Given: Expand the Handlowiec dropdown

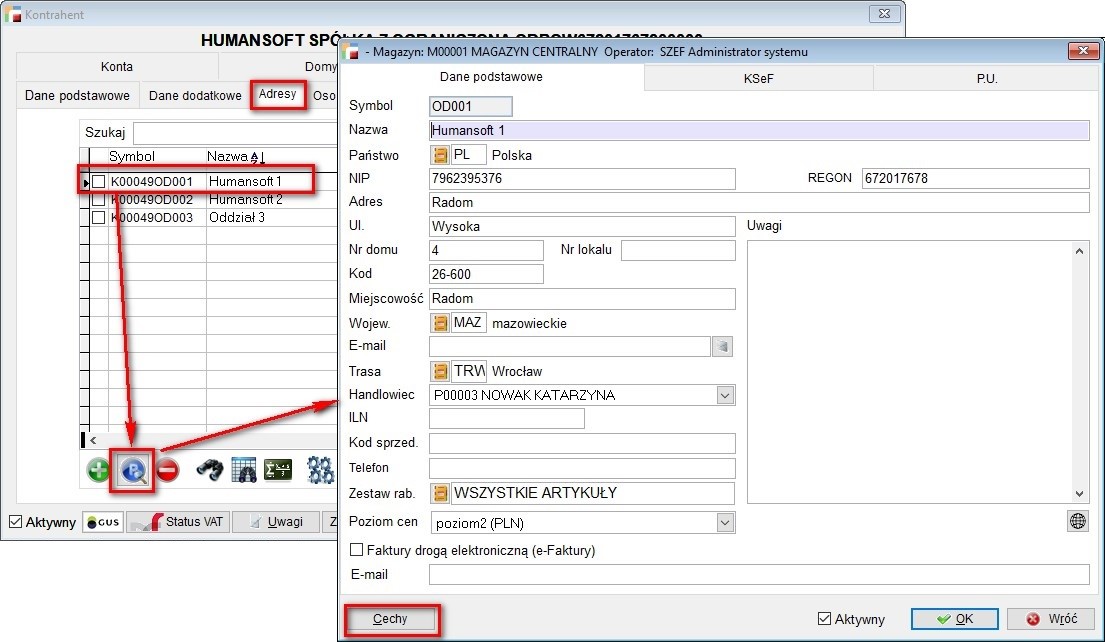Looking at the screenshot, I should click(725, 395).
